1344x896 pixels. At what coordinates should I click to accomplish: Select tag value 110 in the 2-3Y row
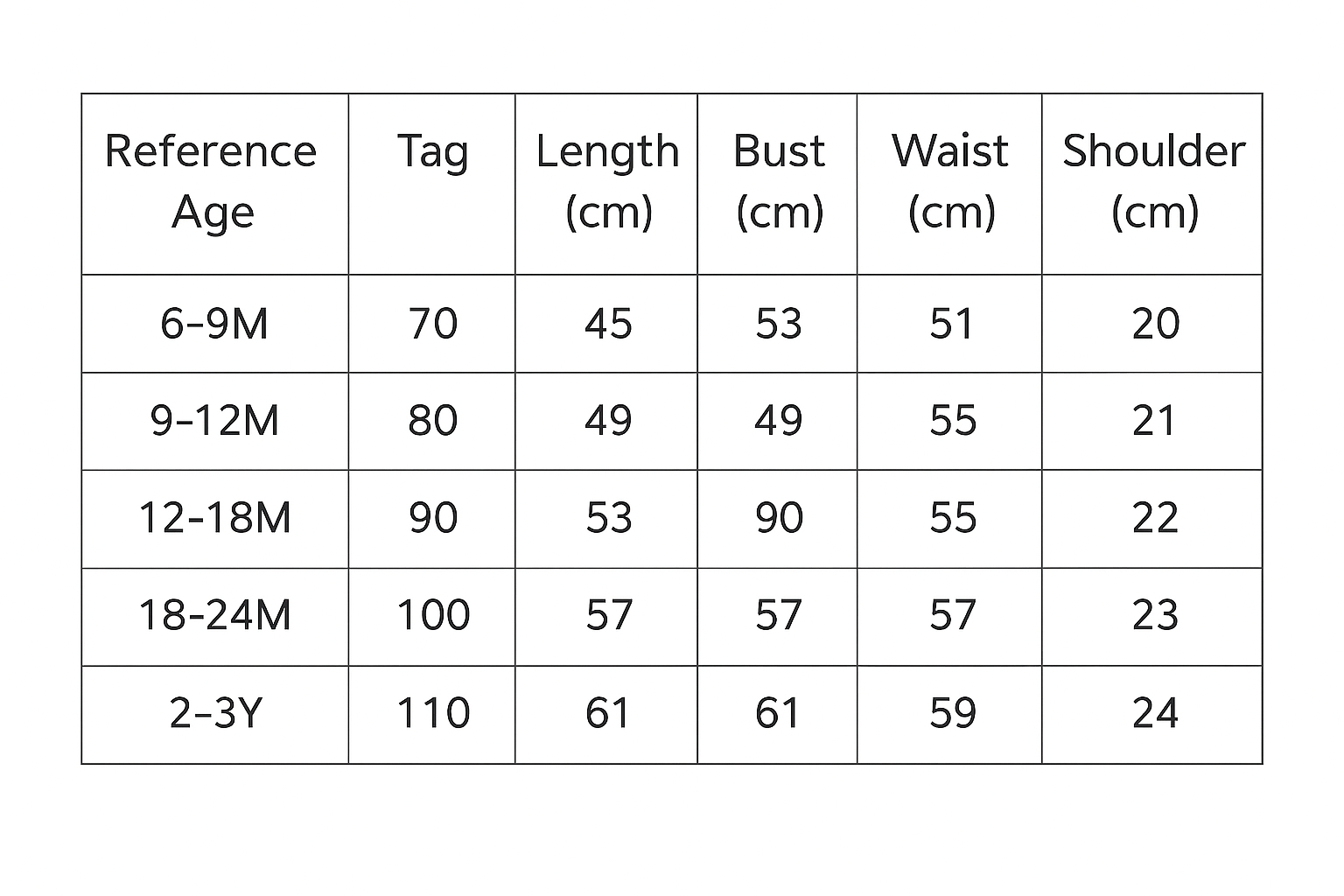coord(433,713)
